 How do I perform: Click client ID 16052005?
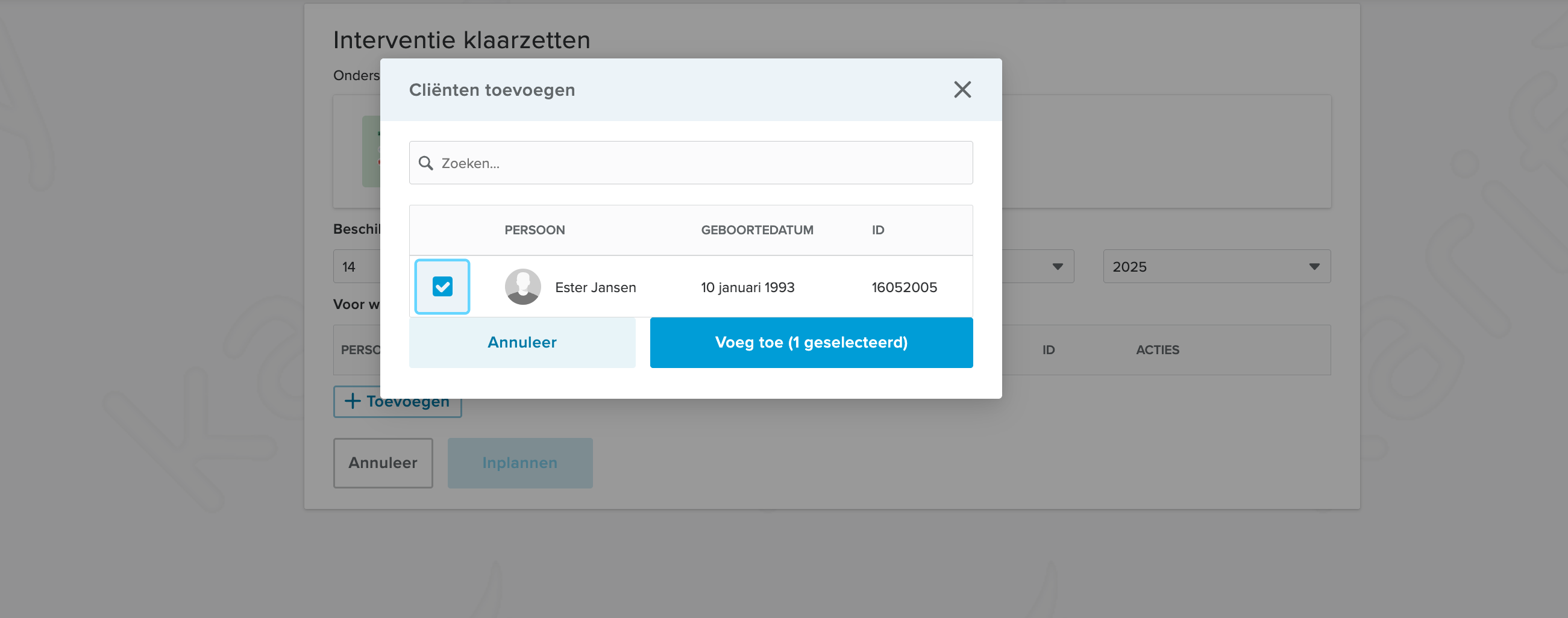point(904,287)
